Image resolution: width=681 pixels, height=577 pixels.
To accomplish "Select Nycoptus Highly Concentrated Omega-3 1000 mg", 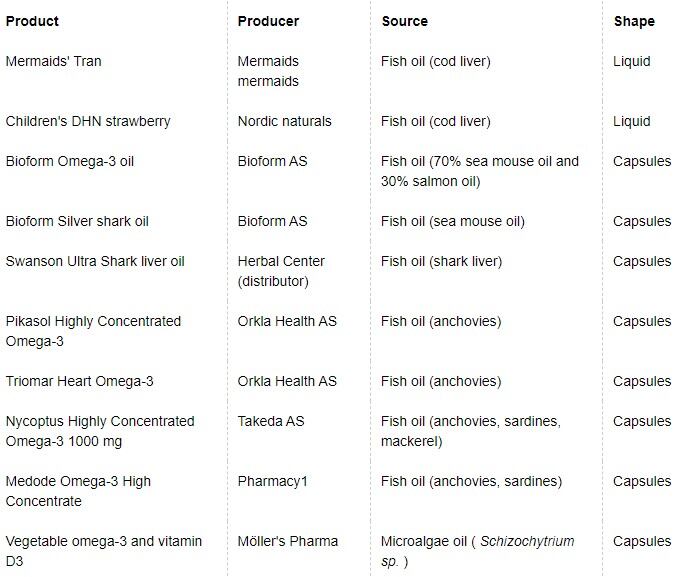I will pyautogui.click(x=100, y=431).
